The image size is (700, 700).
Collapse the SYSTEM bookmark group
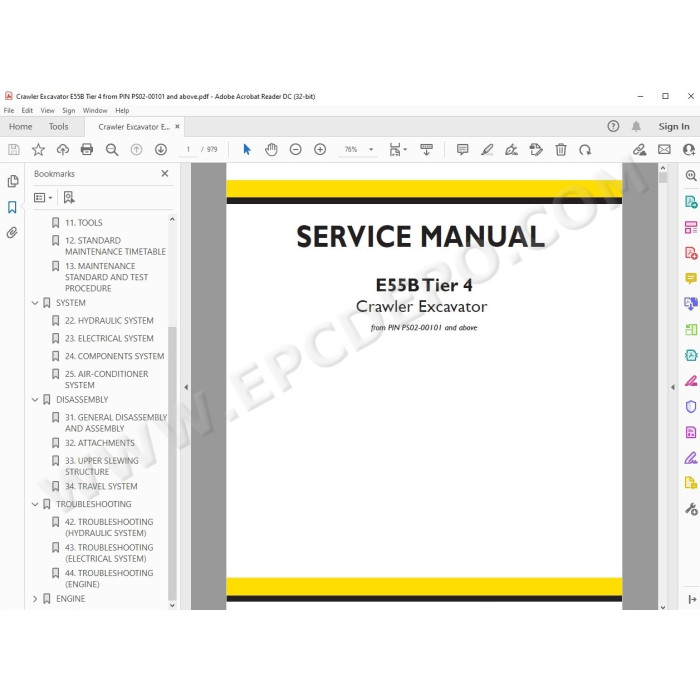[x=35, y=303]
